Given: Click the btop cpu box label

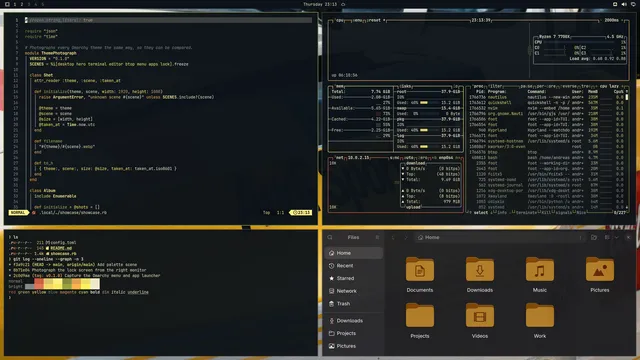Looking at the screenshot, I should click(x=339, y=20).
